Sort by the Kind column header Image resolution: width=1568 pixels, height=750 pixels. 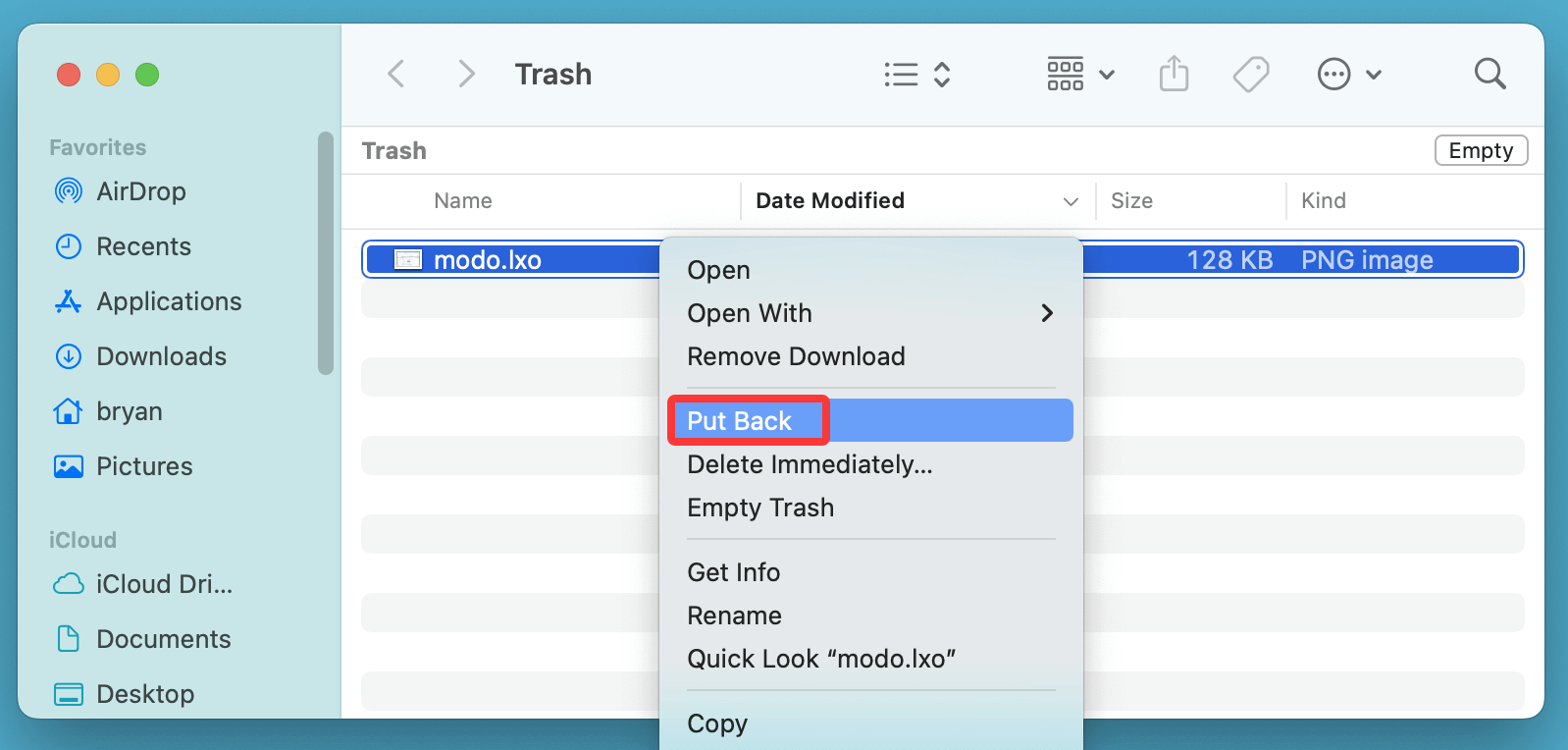click(1324, 201)
